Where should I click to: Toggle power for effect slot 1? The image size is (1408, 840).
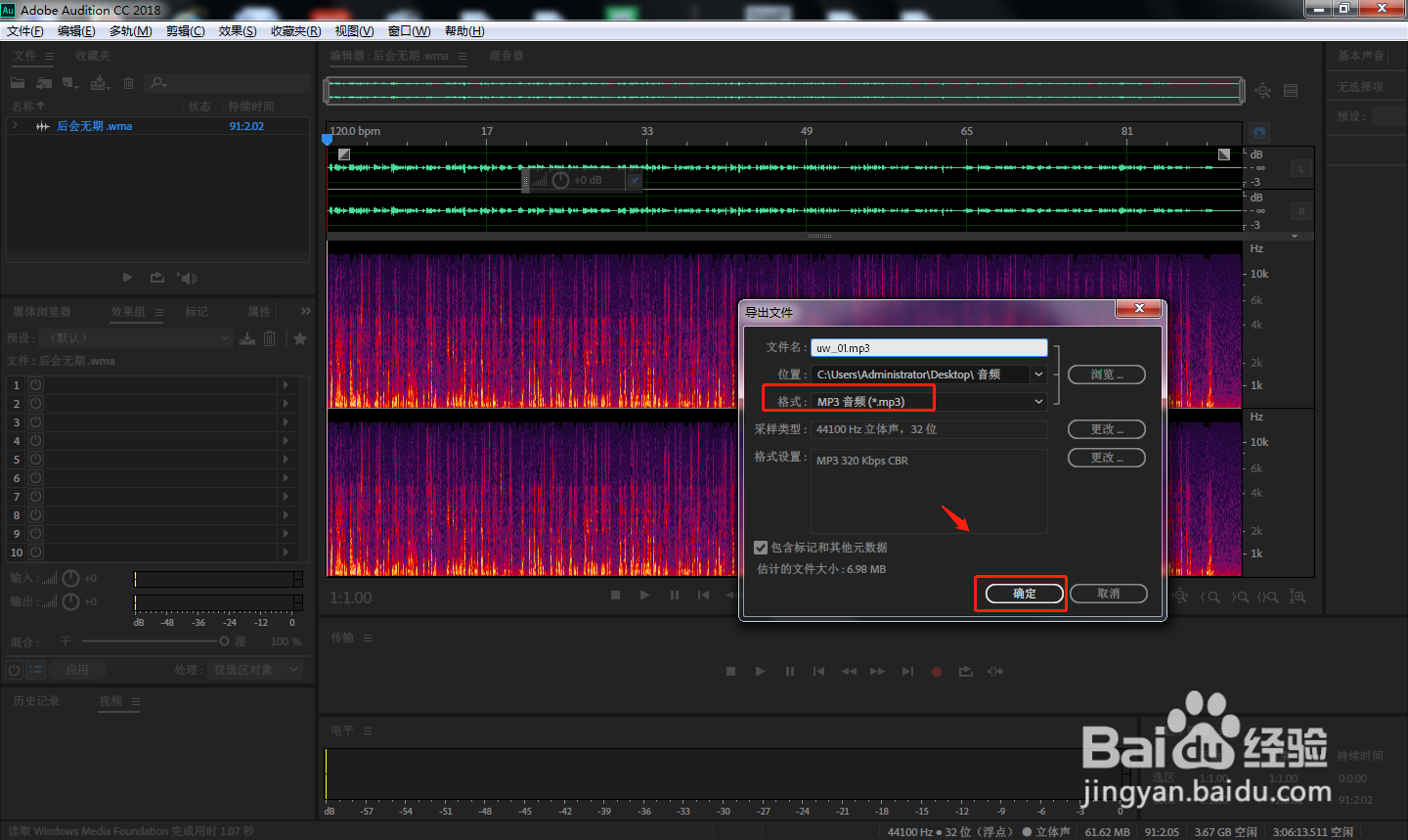coord(35,385)
